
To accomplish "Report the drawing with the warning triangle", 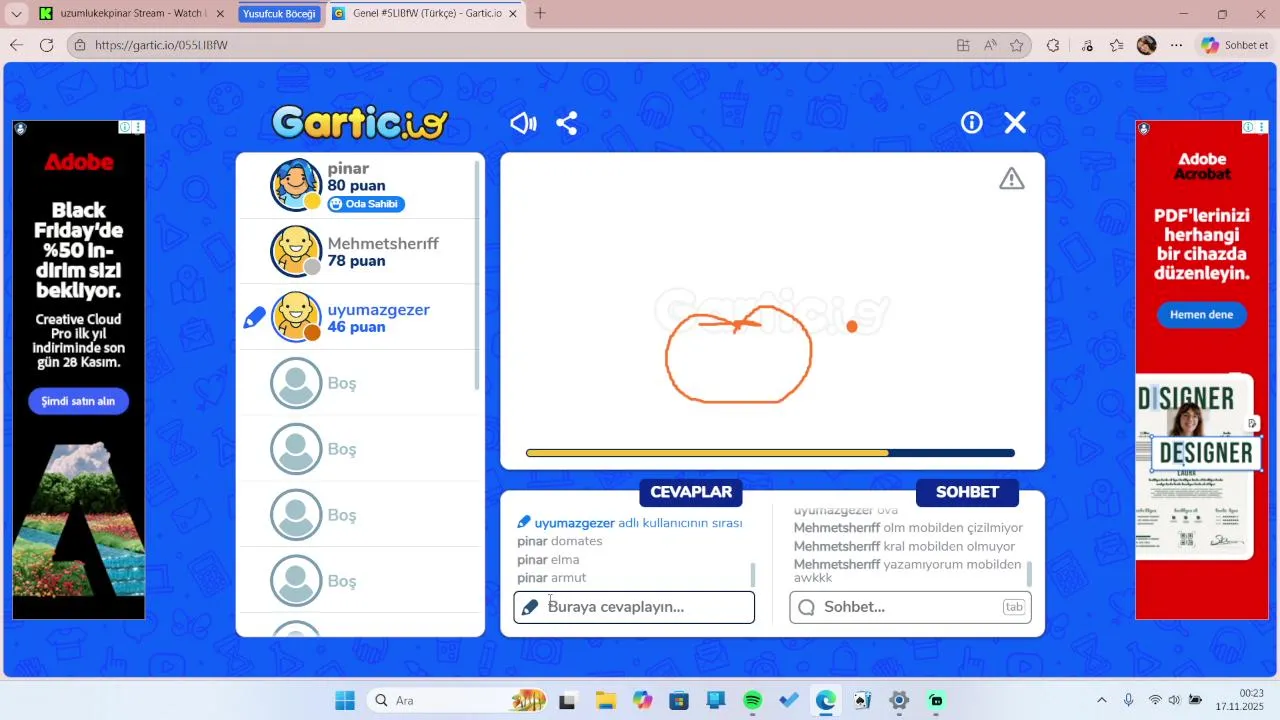I will 1012,179.
